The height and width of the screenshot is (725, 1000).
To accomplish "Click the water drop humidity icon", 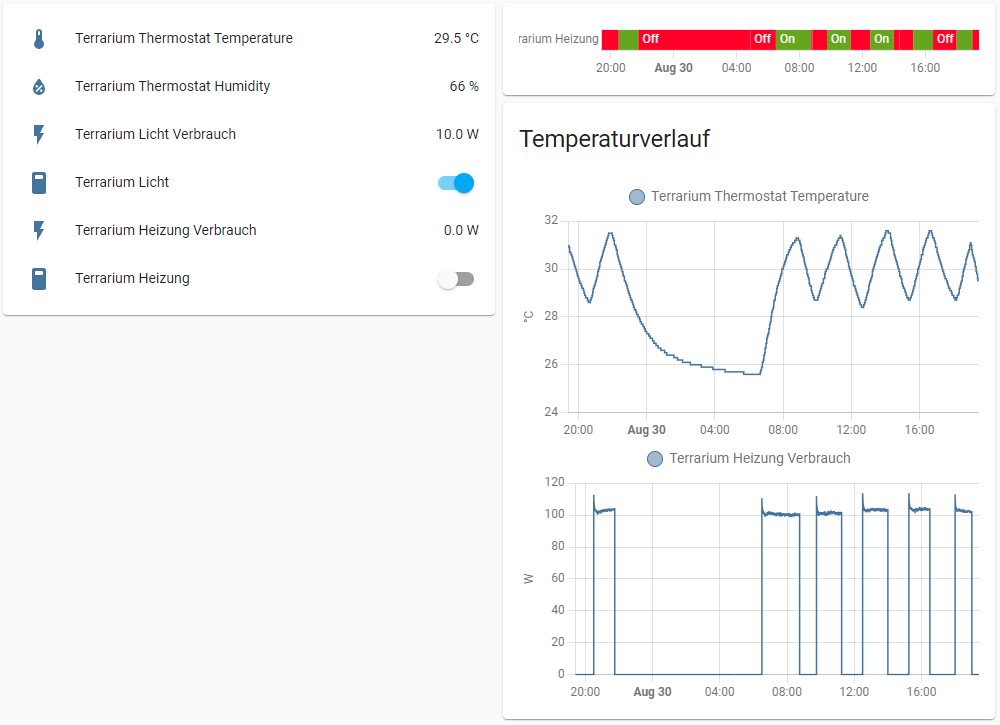I will click(39, 87).
